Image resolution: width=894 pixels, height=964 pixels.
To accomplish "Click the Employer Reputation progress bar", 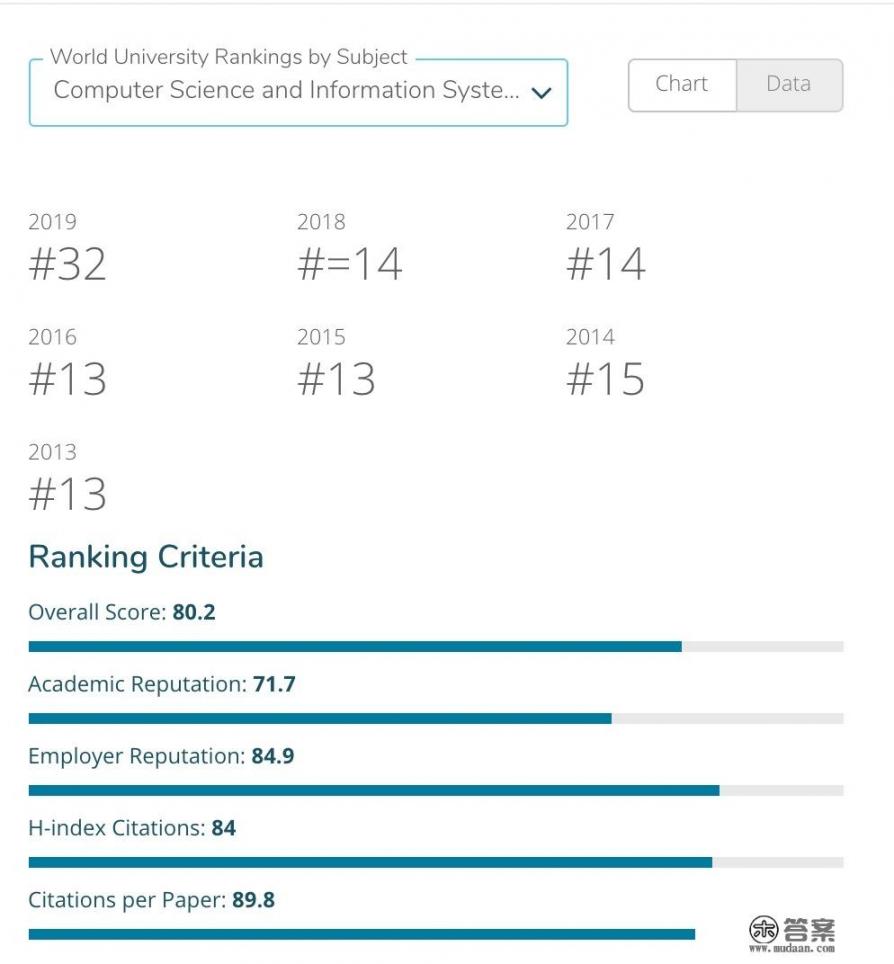I will point(436,791).
